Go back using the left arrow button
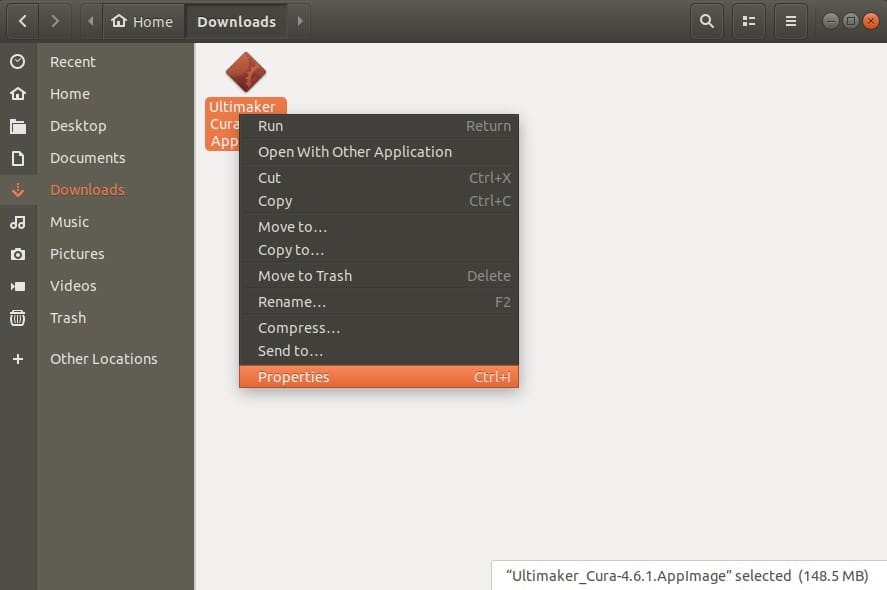 23,21
